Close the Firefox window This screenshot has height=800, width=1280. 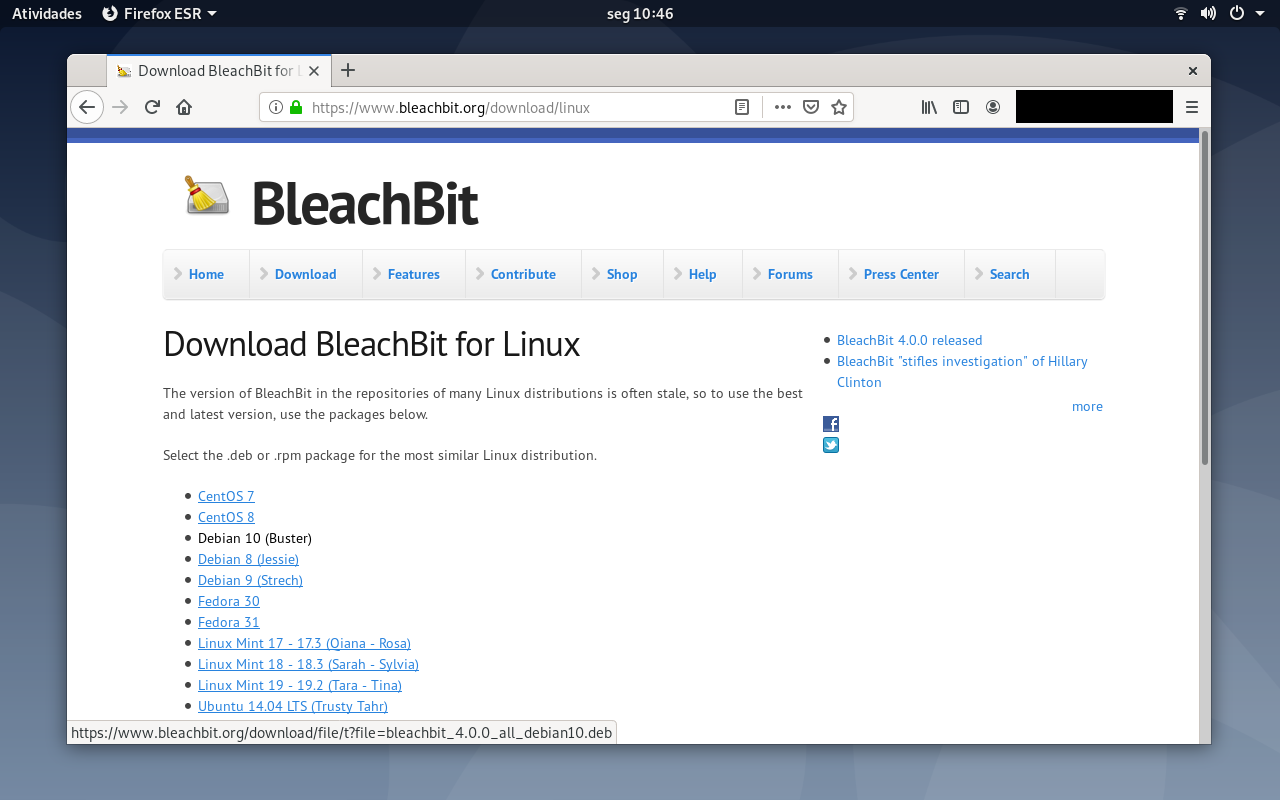tap(1192, 71)
